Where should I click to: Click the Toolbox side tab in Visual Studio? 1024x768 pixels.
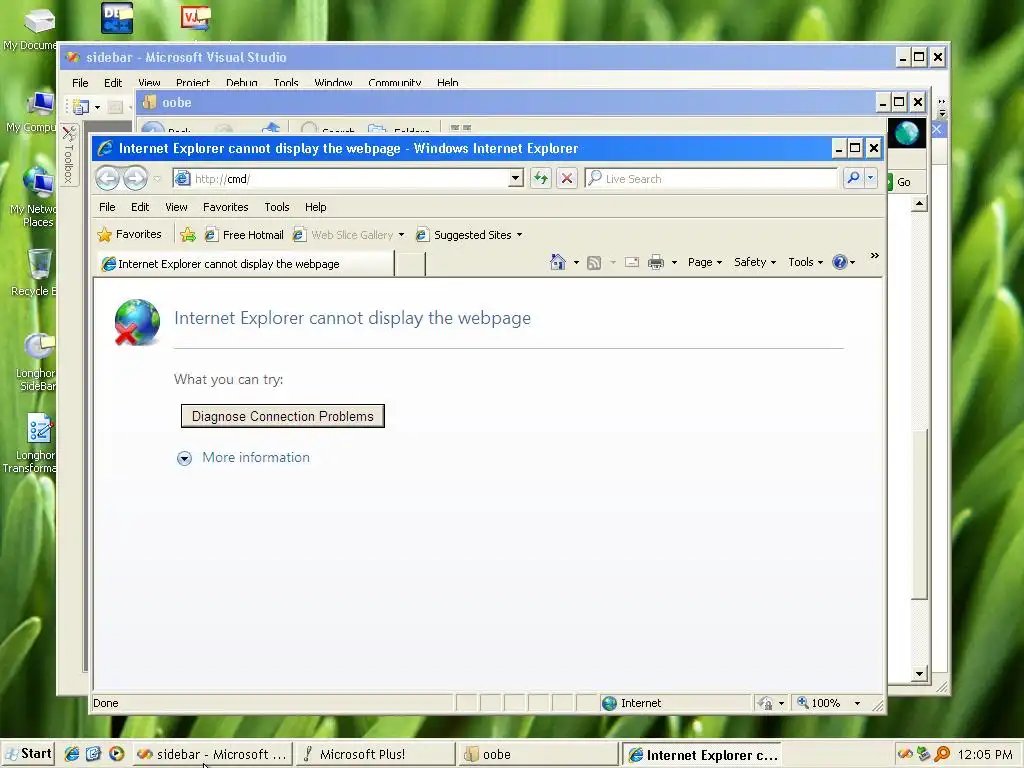68,155
